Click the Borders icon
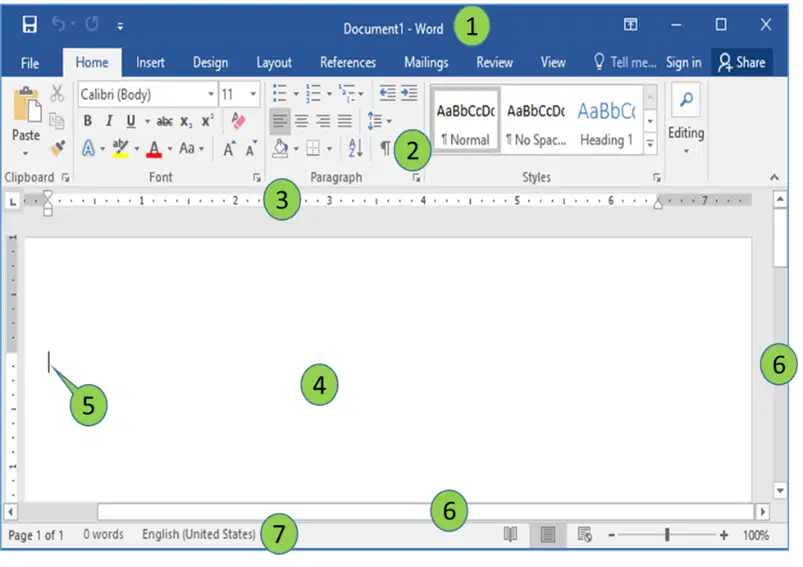This screenshot has height=567, width=803. pyautogui.click(x=313, y=149)
